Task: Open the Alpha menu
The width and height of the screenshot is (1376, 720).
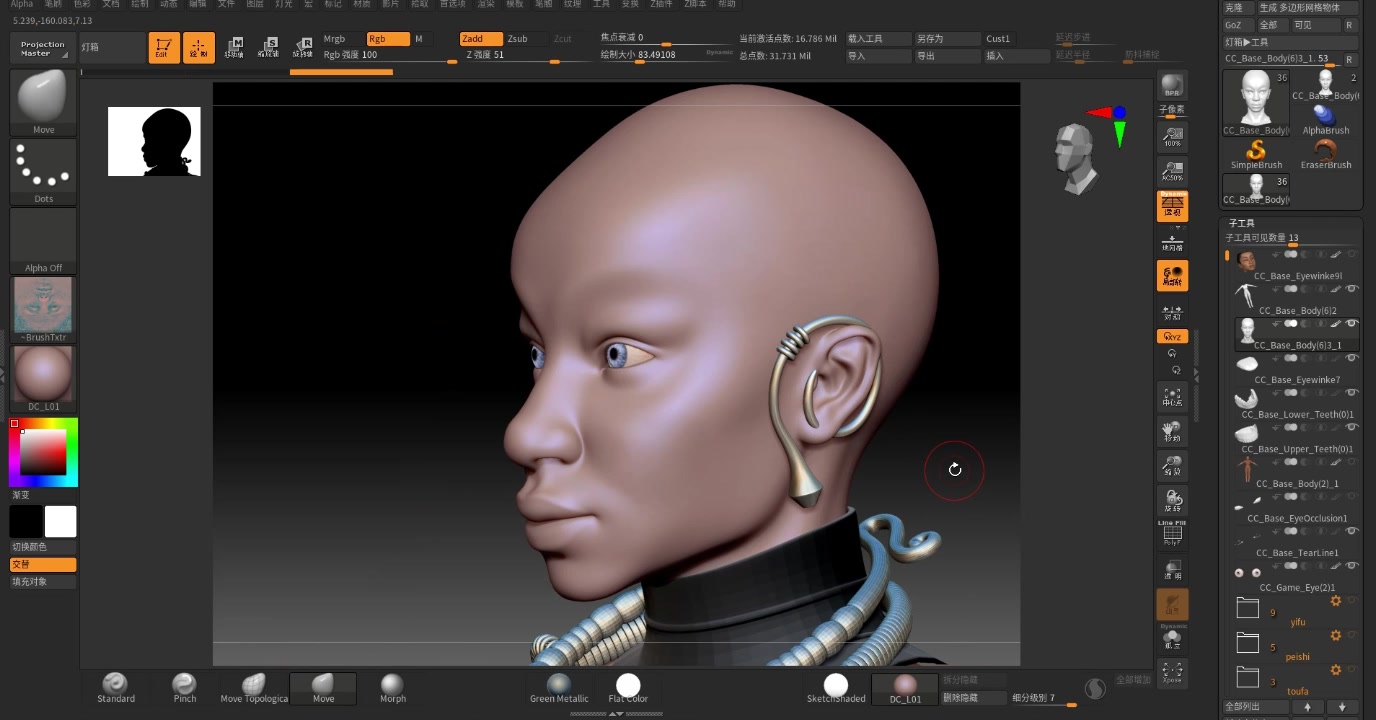Action: pos(22,4)
